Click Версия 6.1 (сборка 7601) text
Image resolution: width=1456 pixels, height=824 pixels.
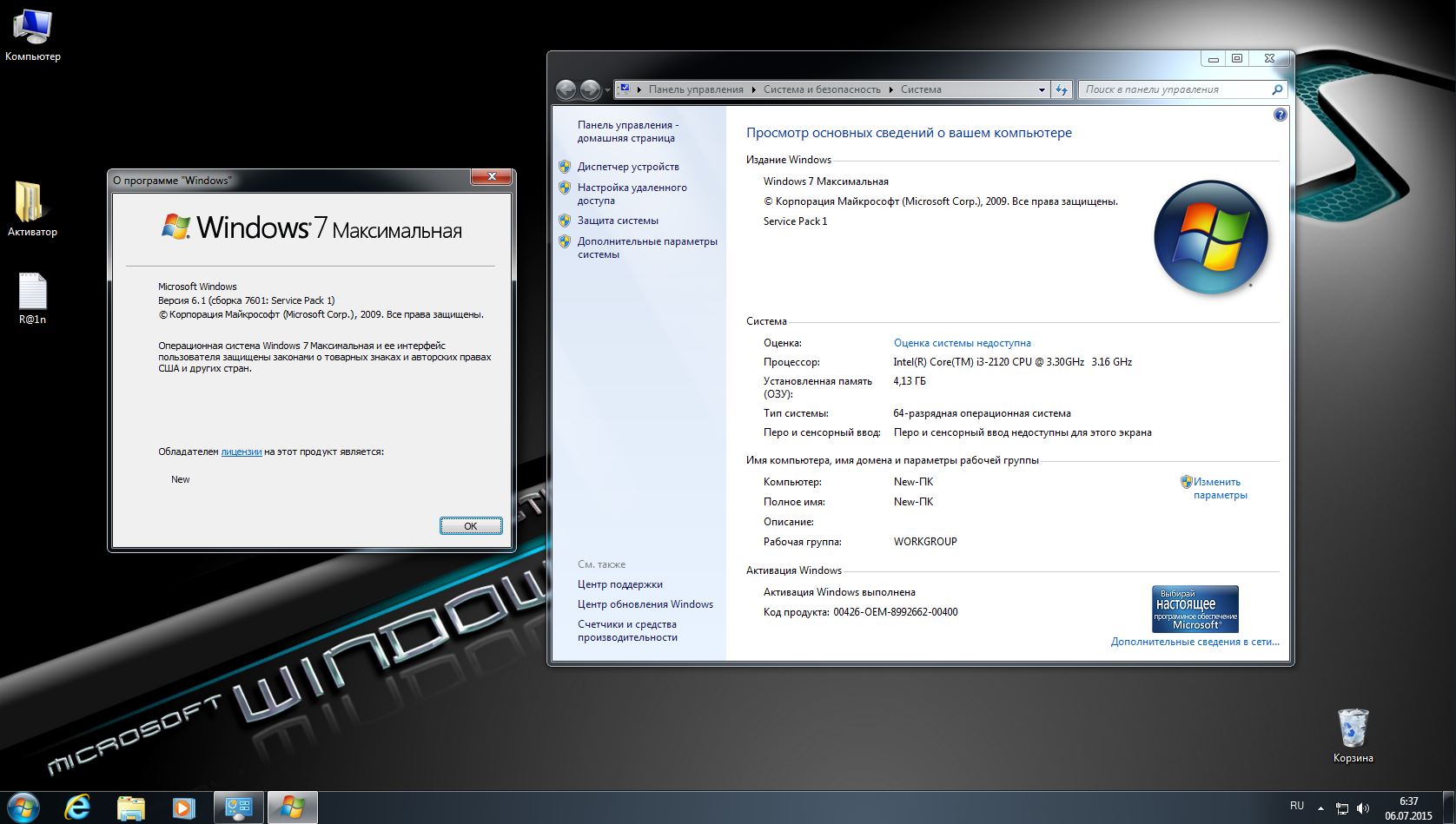(246, 300)
